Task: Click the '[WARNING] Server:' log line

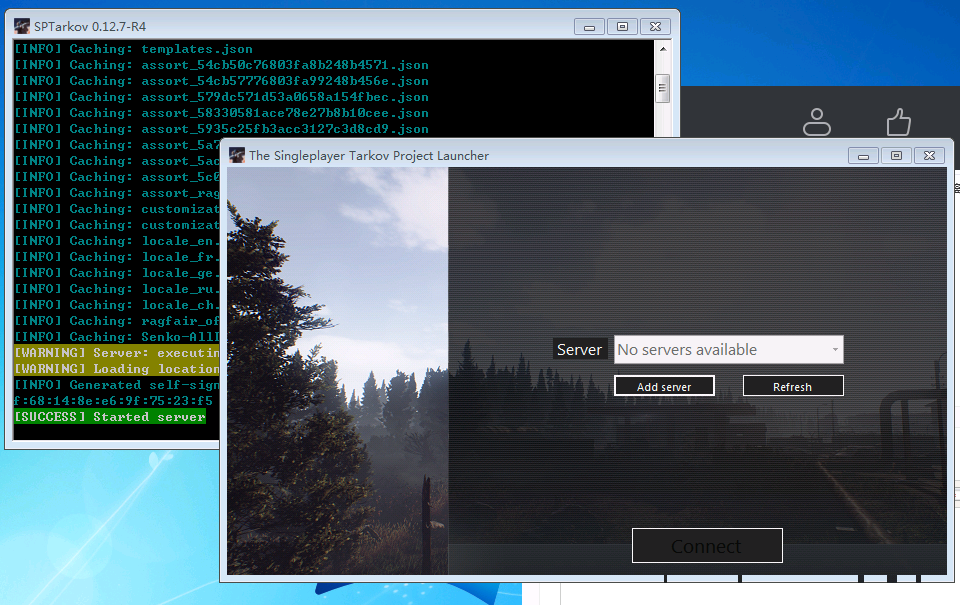Action: pyautogui.click(x=116, y=353)
